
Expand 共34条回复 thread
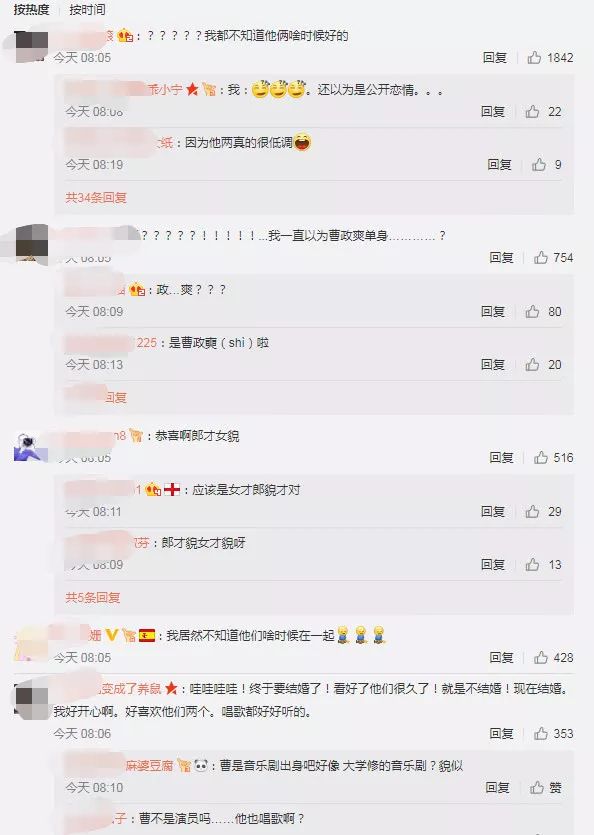coord(96,198)
